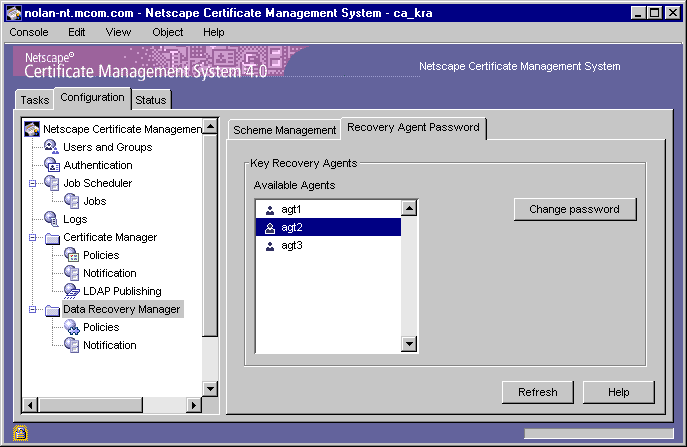Click the padlock security icon in status bar

[x=20, y=433]
